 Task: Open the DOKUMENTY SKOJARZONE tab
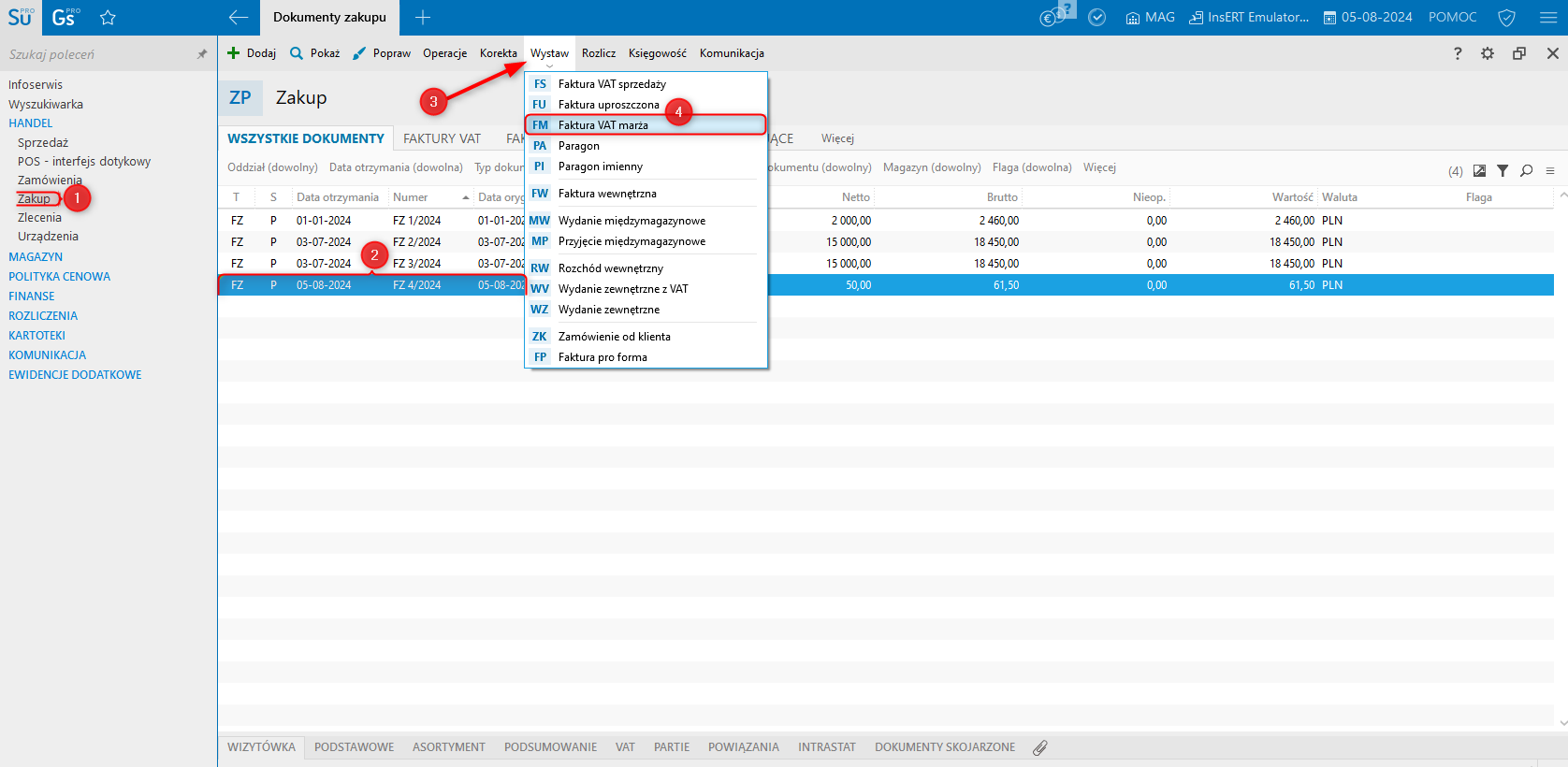click(x=945, y=747)
